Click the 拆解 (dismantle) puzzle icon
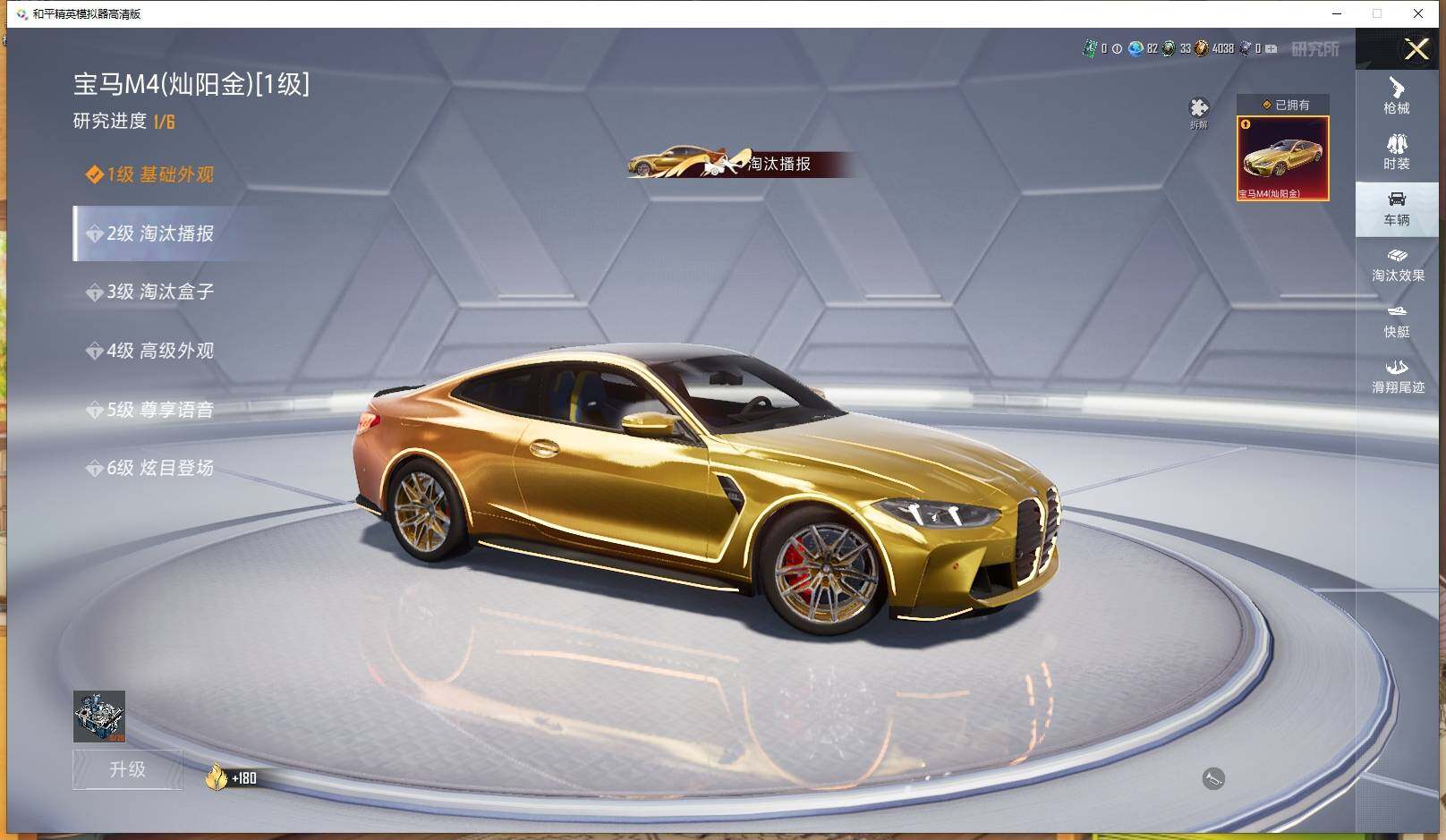1446x840 pixels. (1198, 113)
